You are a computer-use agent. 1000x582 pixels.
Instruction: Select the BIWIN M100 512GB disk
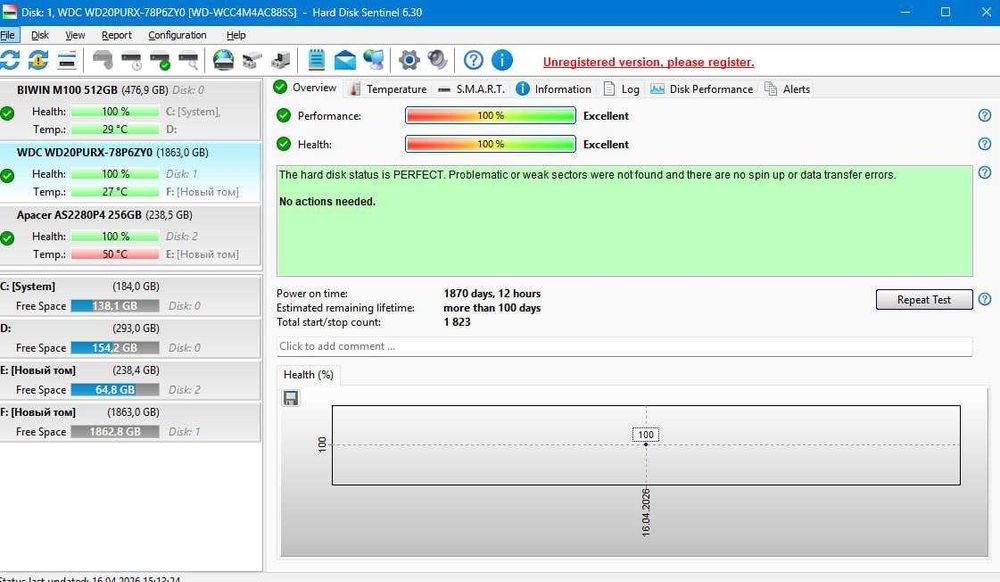[x=130, y=110]
